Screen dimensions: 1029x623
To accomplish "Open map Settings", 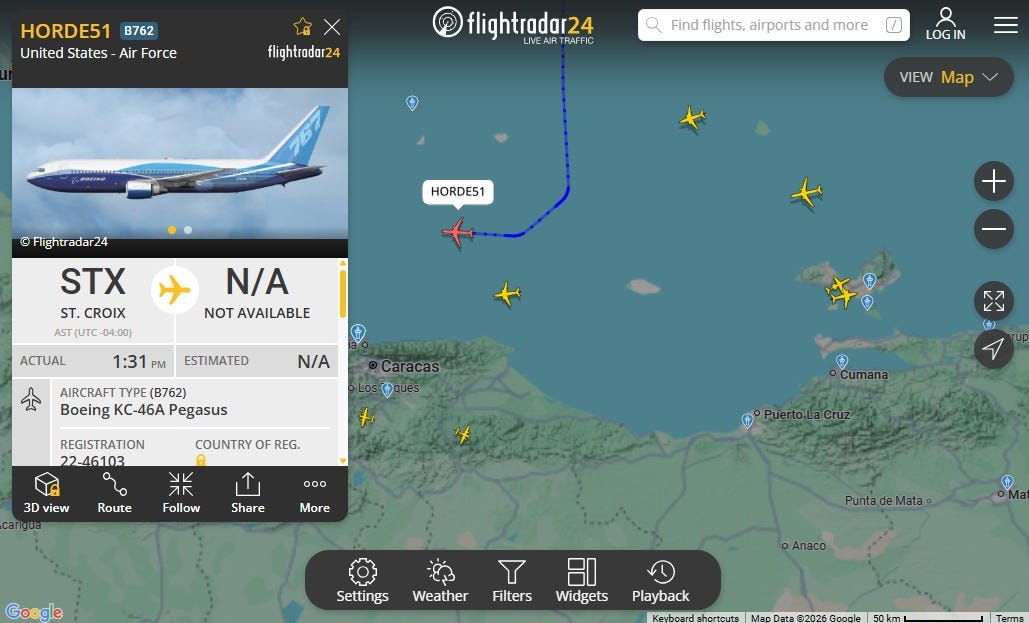I will [362, 581].
